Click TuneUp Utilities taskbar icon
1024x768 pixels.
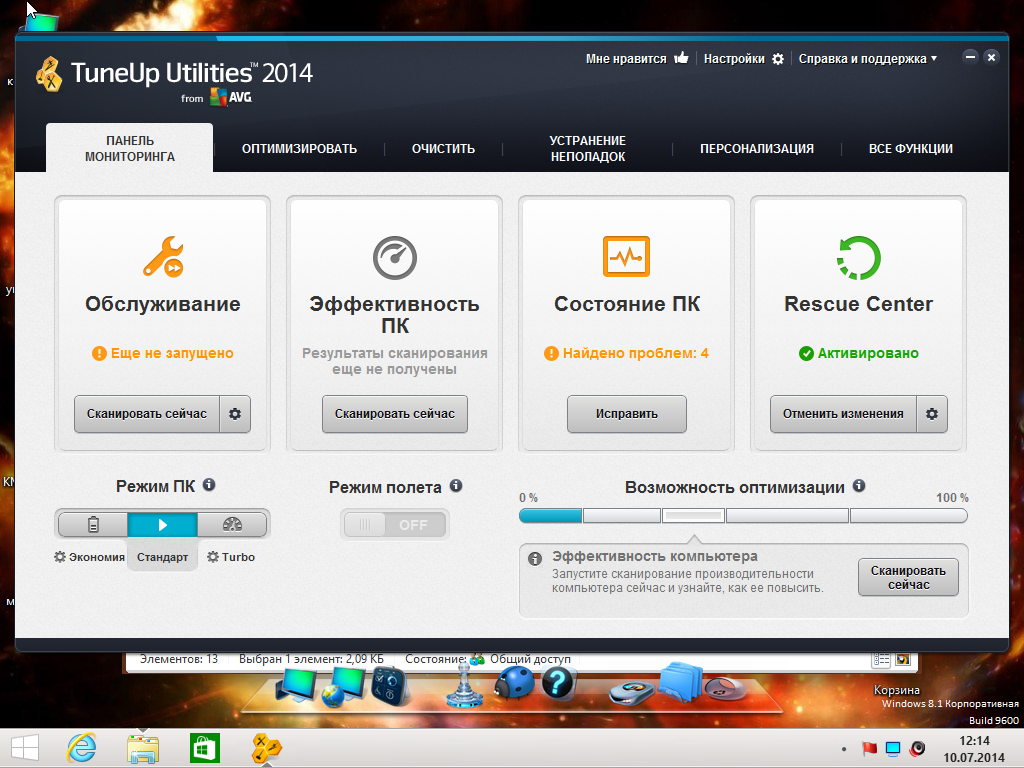[266, 748]
